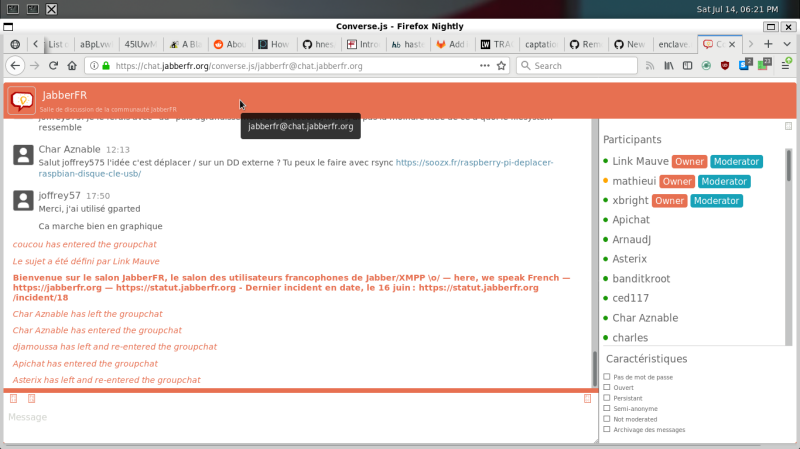Select participant mathieui
This screenshot has height=449, width=800.
[634, 181]
